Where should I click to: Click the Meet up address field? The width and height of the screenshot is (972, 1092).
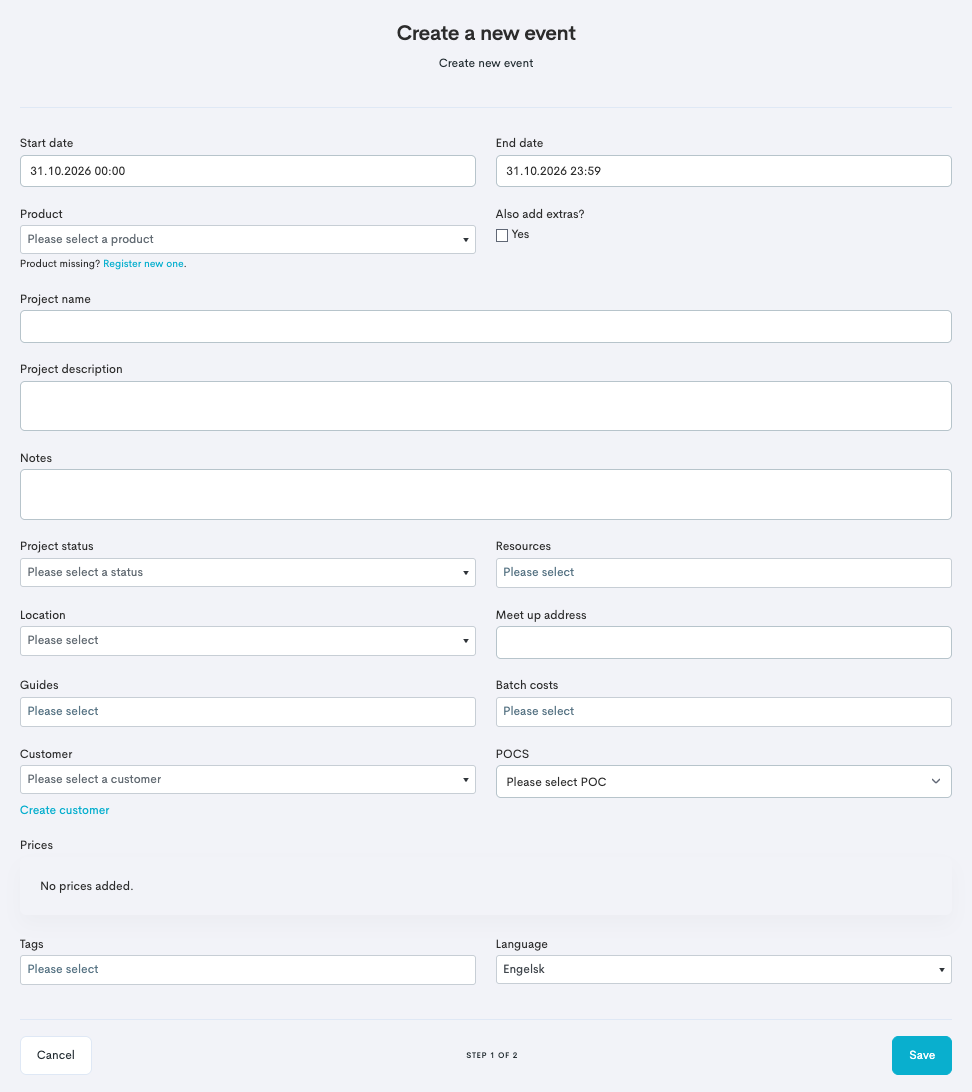pyautogui.click(x=723, y=642)
